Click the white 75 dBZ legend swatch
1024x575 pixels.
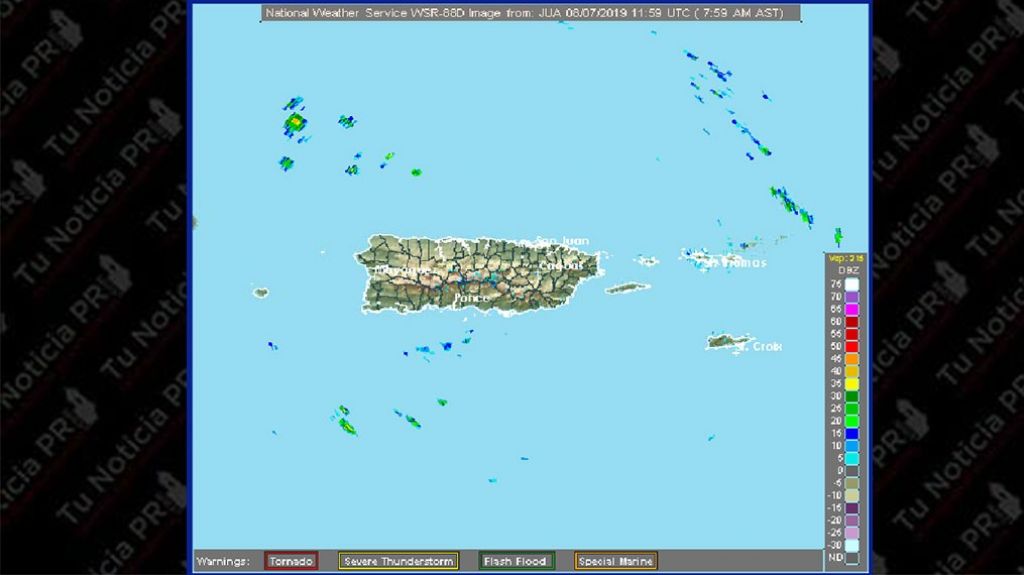pyautogui.click(x=852, y=284)
